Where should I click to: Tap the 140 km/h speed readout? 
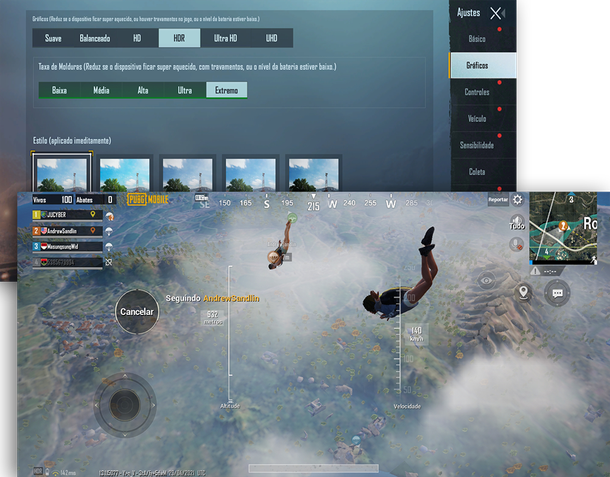click(416, 334)
